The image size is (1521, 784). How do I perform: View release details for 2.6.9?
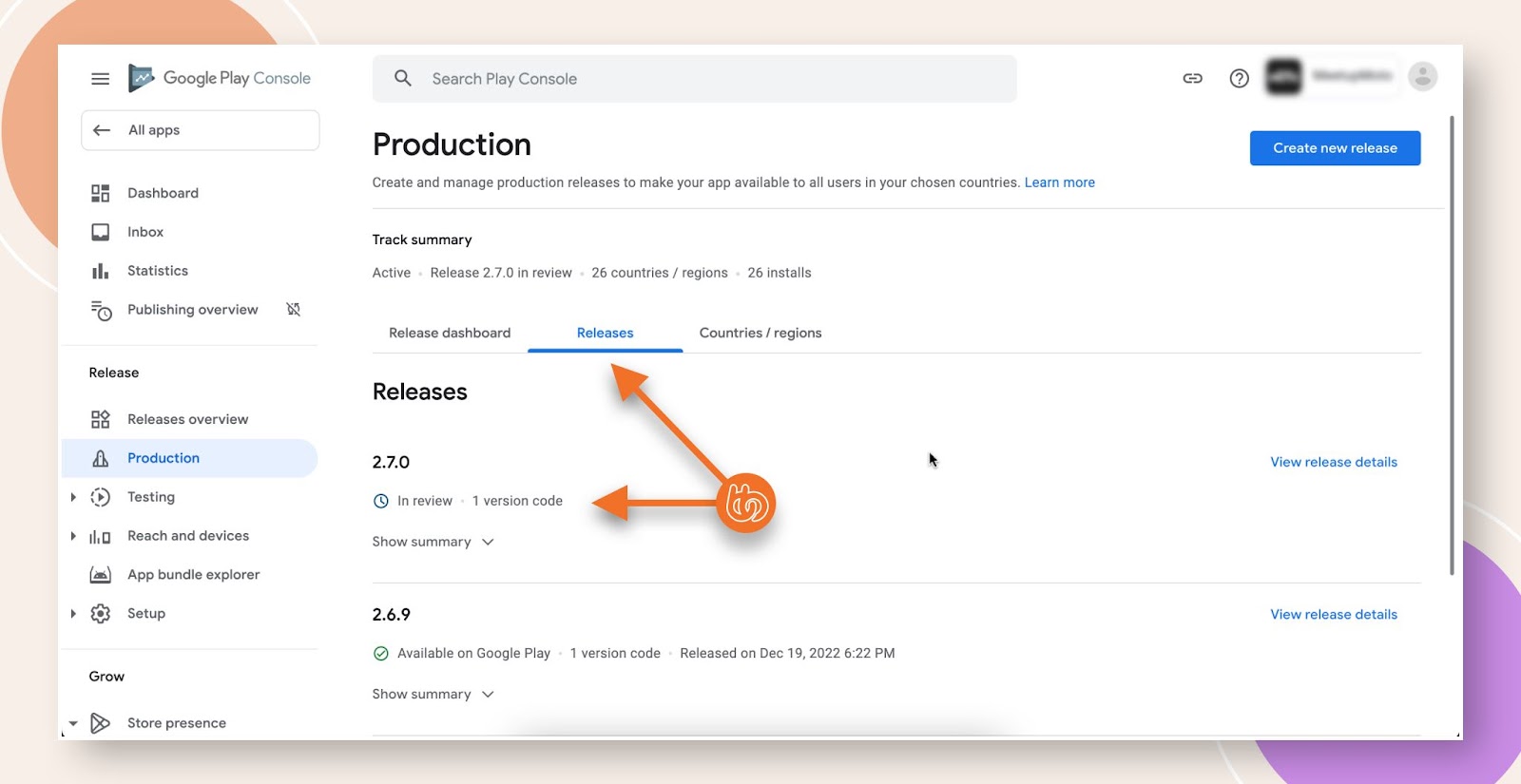pos(1334,614)
